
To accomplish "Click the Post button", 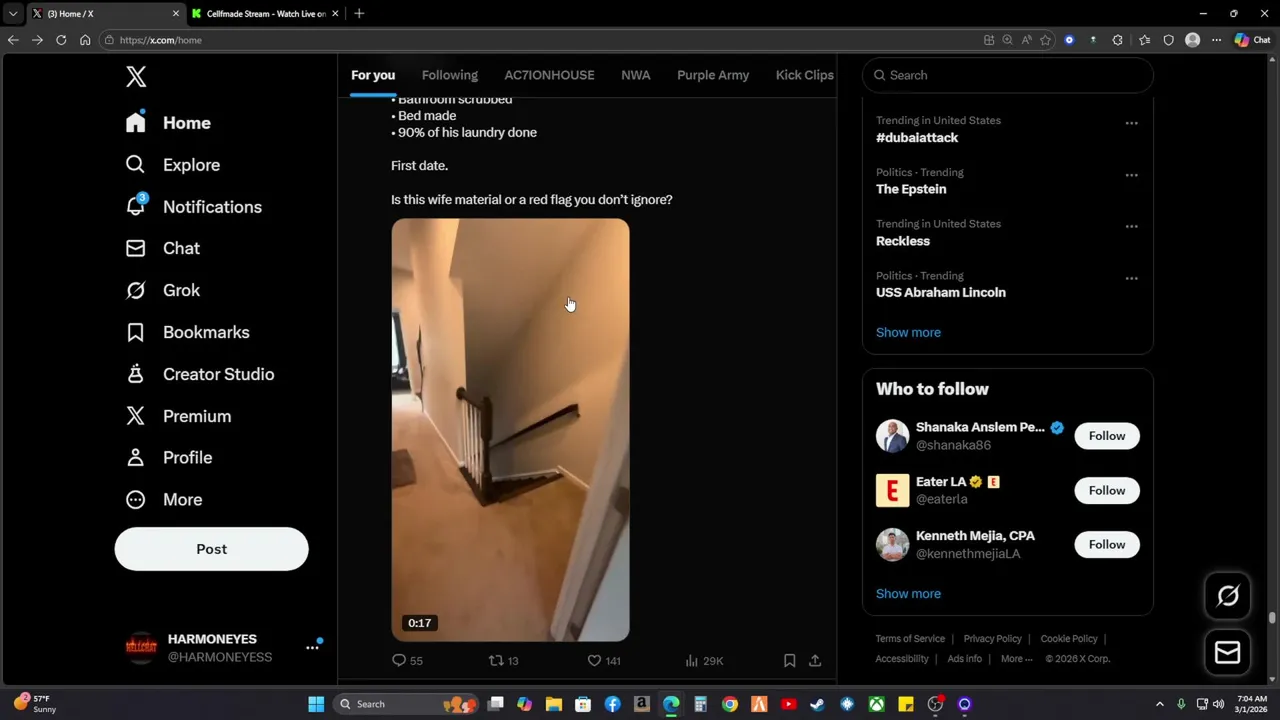I will (x=211, y=549).
